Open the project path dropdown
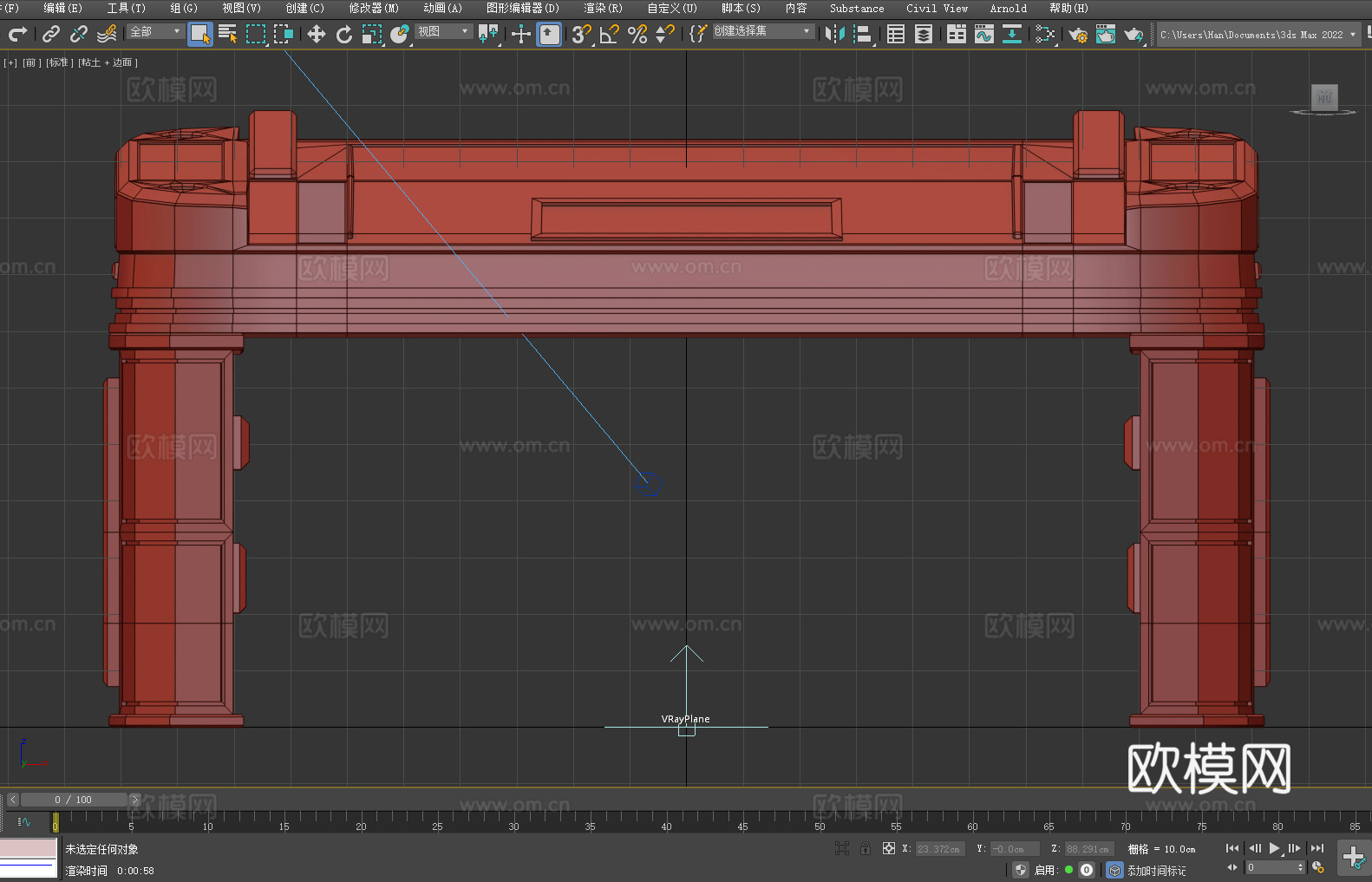This screenshot has height=882, width=1372. point(1258,35)
